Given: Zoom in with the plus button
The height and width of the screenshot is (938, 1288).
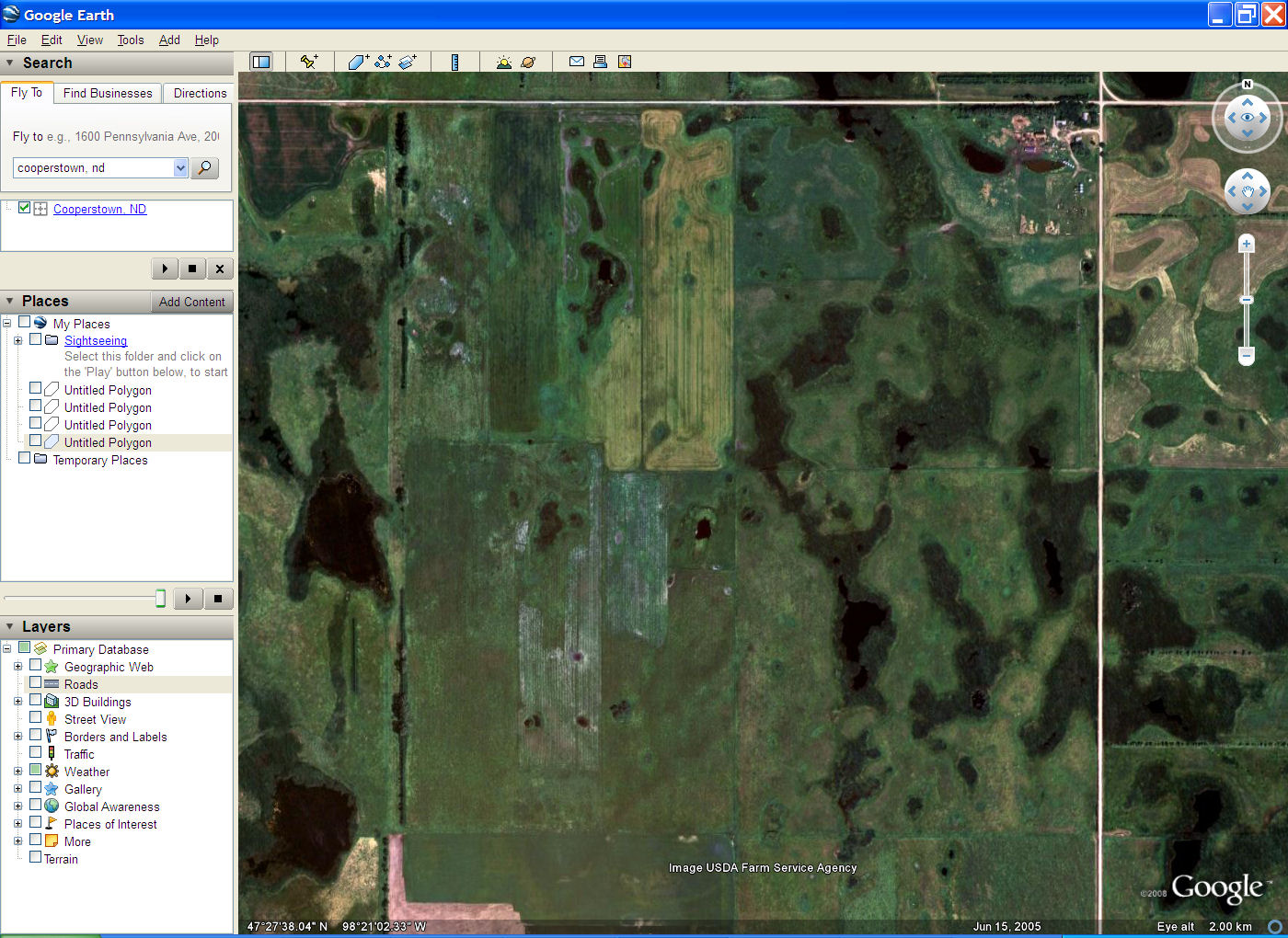Looking at the screenshot, I should tap(1247, 244).
